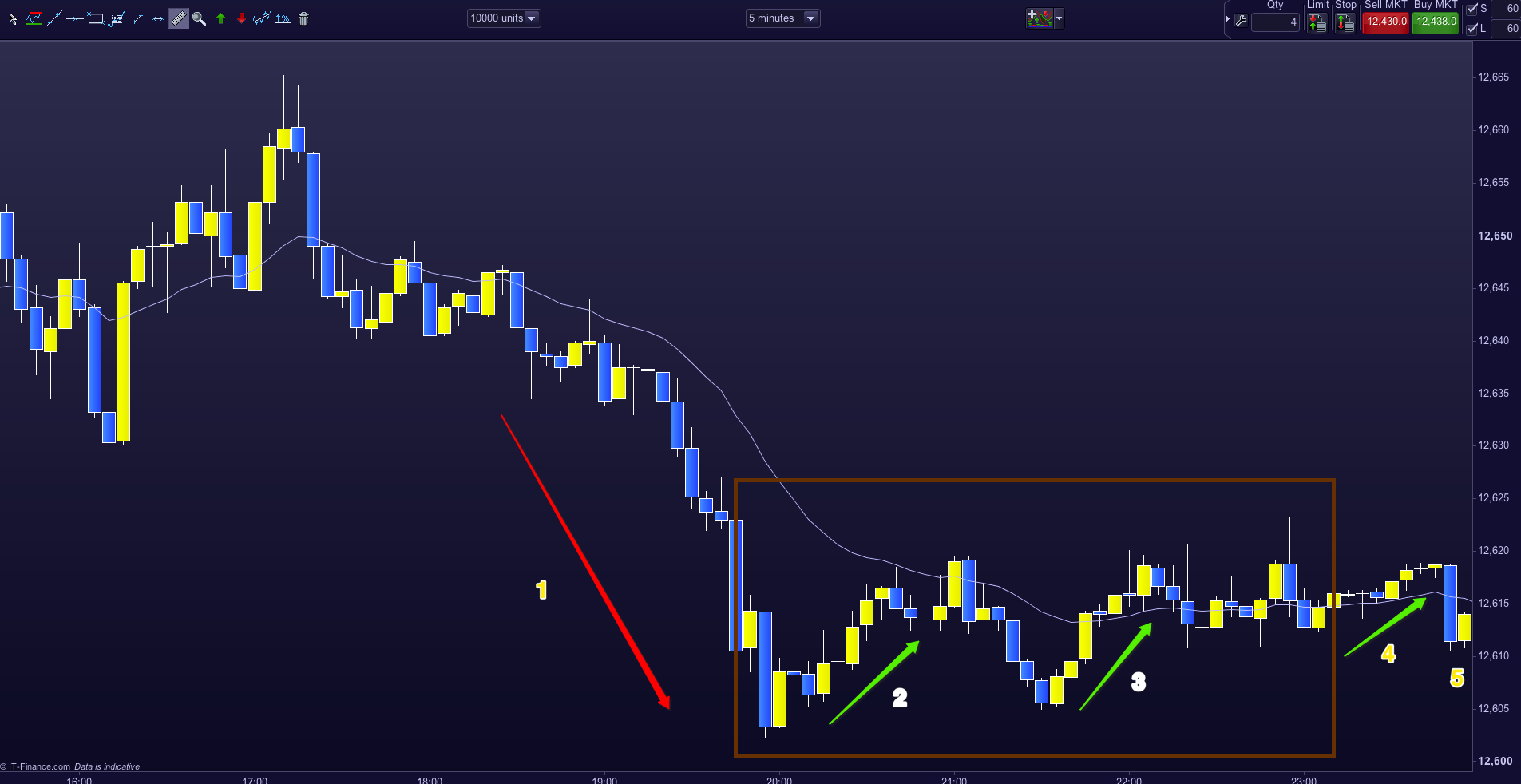1521x784 pixels.
Task: Expand the add indicator dropdown arrow
Action: tap(1060, 18)
